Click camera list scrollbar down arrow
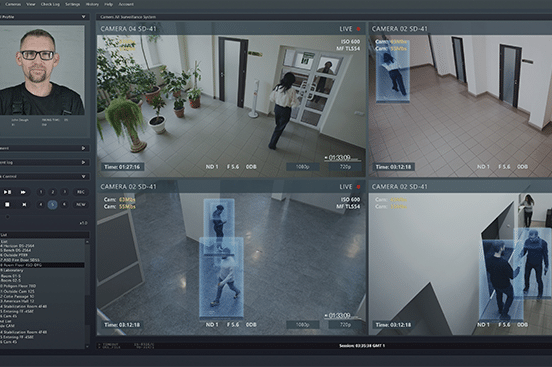This screenshot has width=552, height=367. 87,347
